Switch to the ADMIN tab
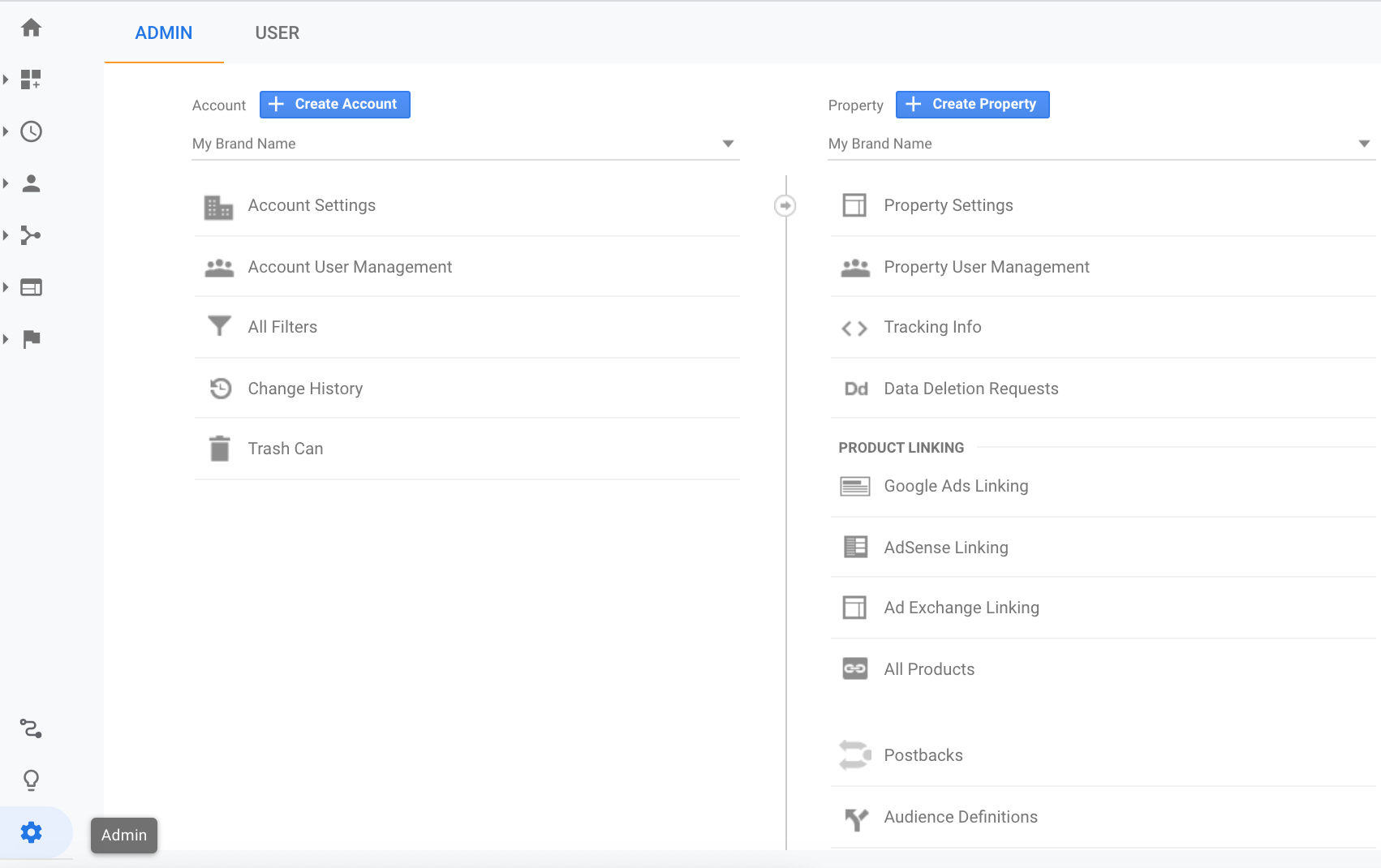The width and height of the screenshot is (1381, 868). click(164, 32)
